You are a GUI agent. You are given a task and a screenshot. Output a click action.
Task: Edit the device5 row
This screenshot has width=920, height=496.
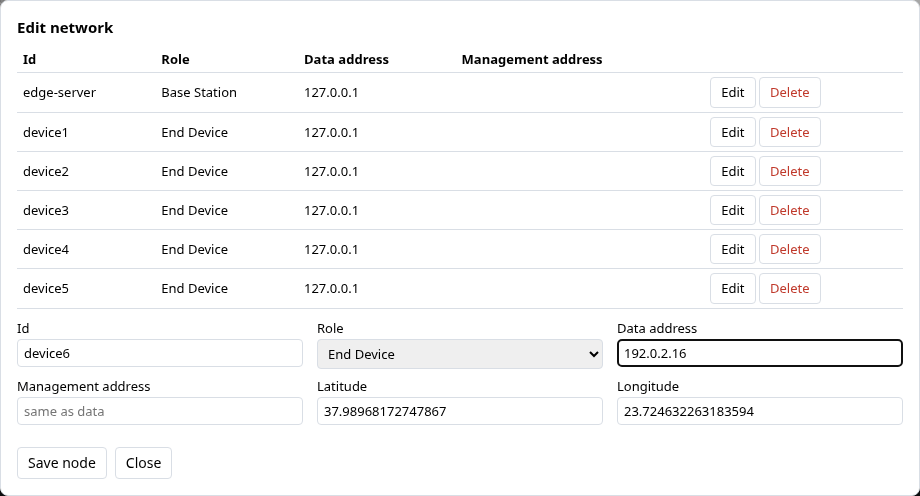coord(732,288)
